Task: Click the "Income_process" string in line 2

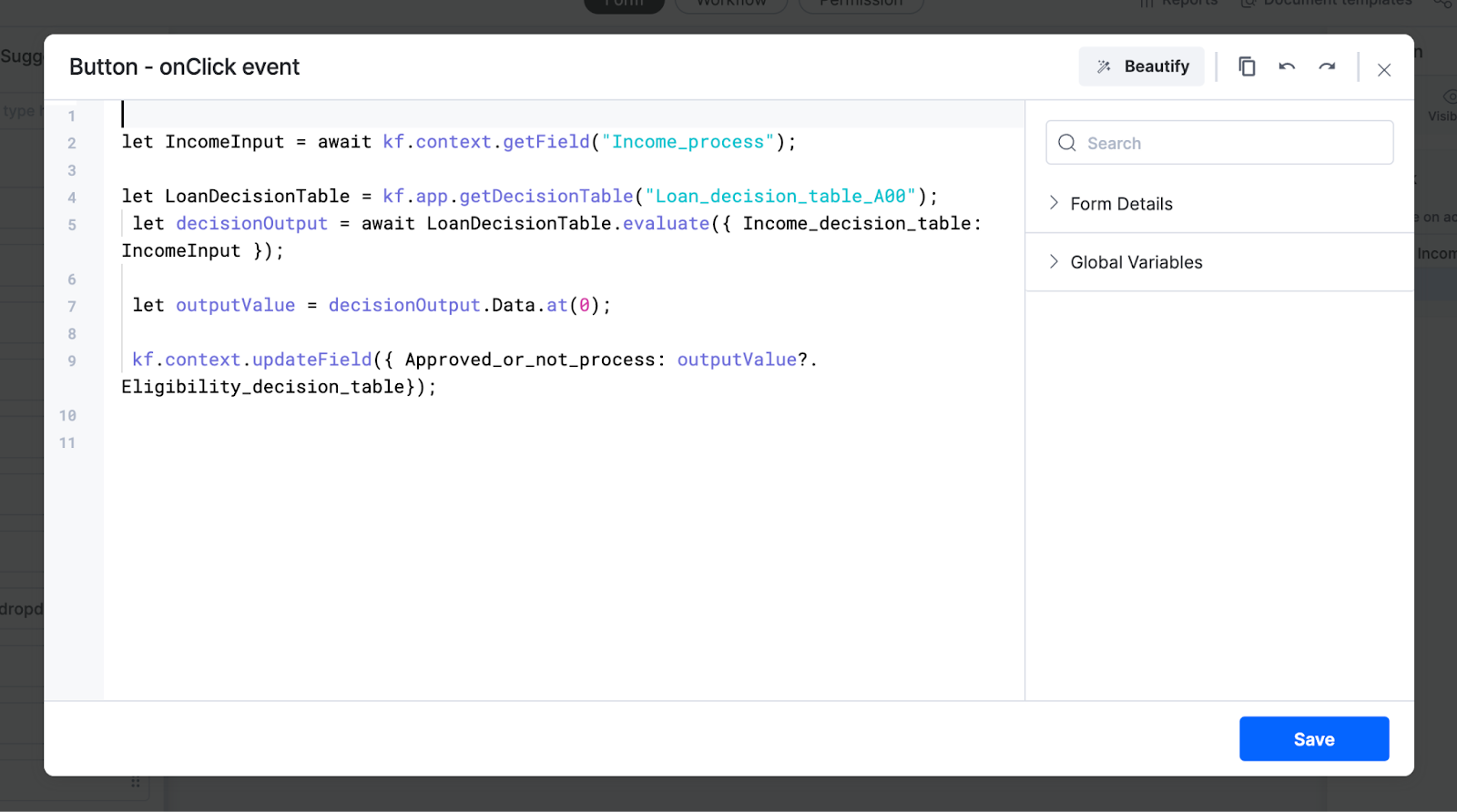Action: pos(688,142)
